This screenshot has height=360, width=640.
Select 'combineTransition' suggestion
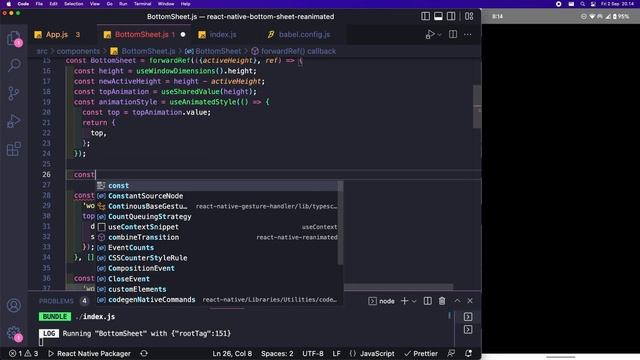pyautogui.click(x=217, y=237)
